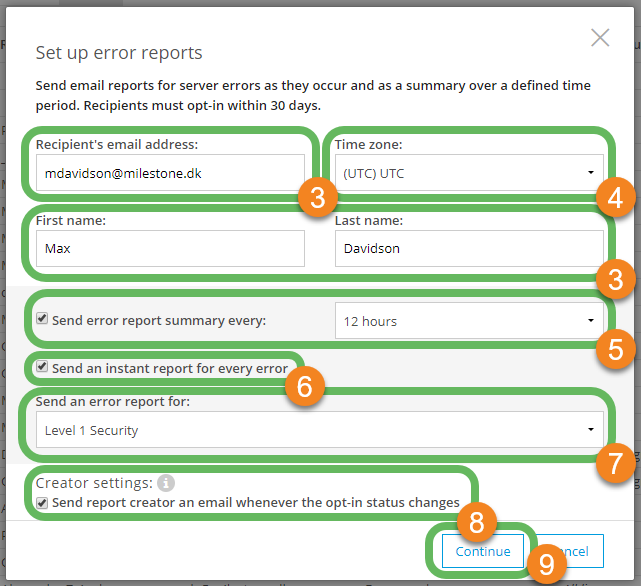This screenshot has height=586, width=641.
Task: Click the orange callout badge numbered 9
Action: [x=546, y=565]
